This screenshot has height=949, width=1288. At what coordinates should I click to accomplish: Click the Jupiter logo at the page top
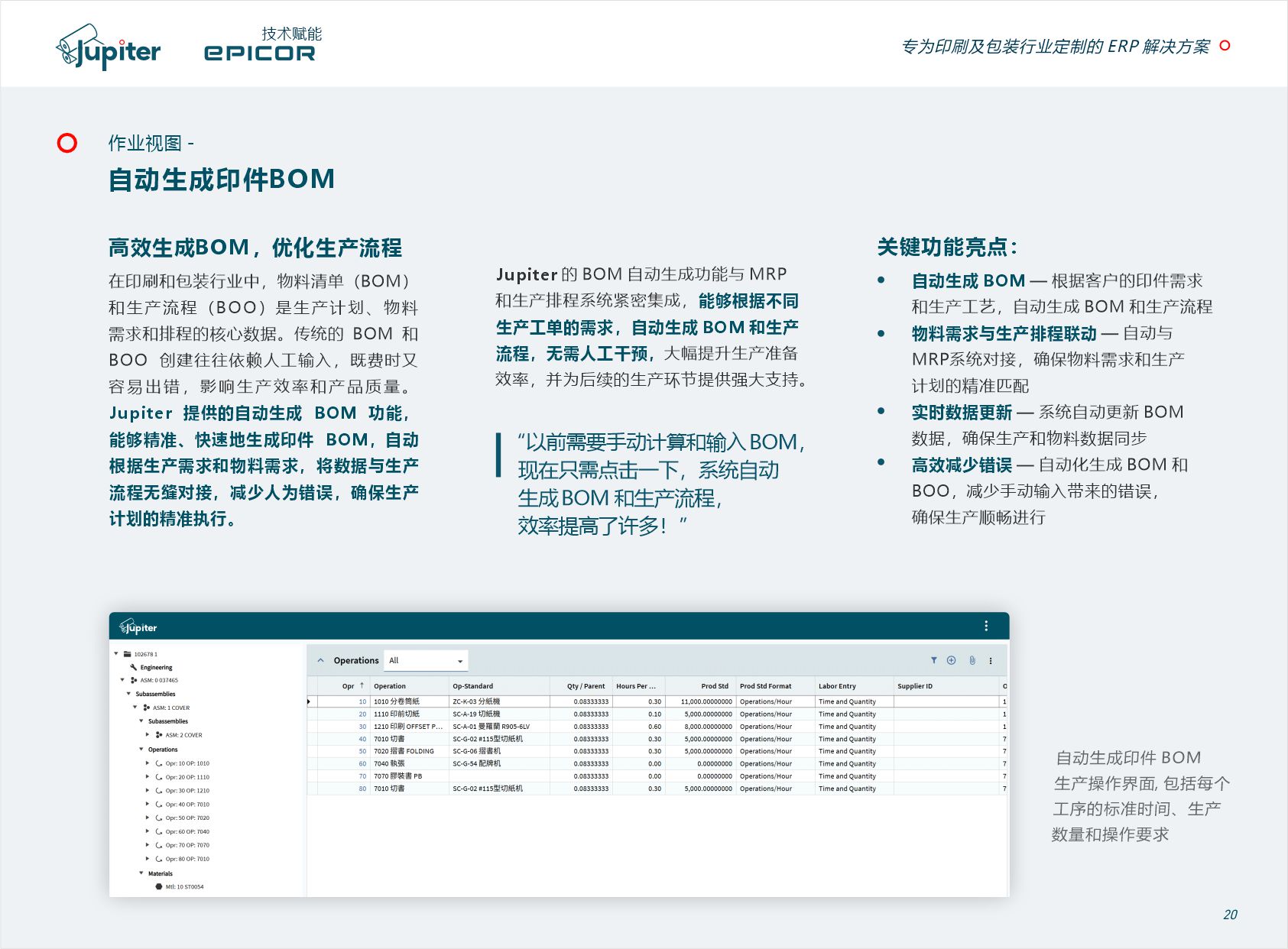click(109, 47)
